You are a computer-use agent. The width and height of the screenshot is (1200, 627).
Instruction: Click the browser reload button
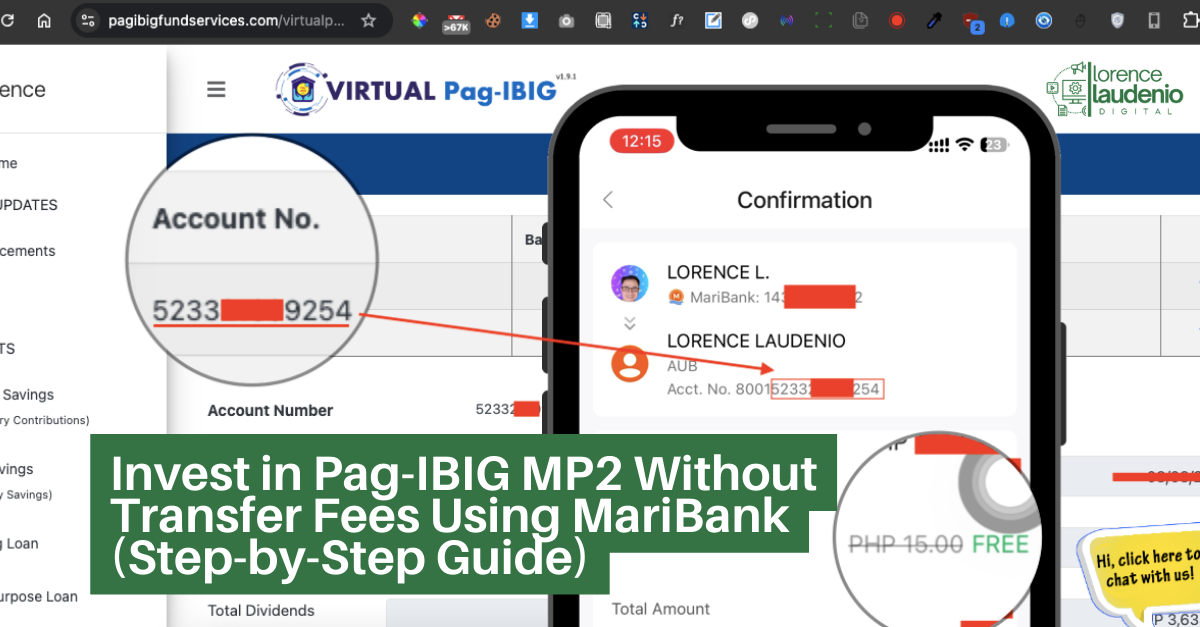[8, 20]
